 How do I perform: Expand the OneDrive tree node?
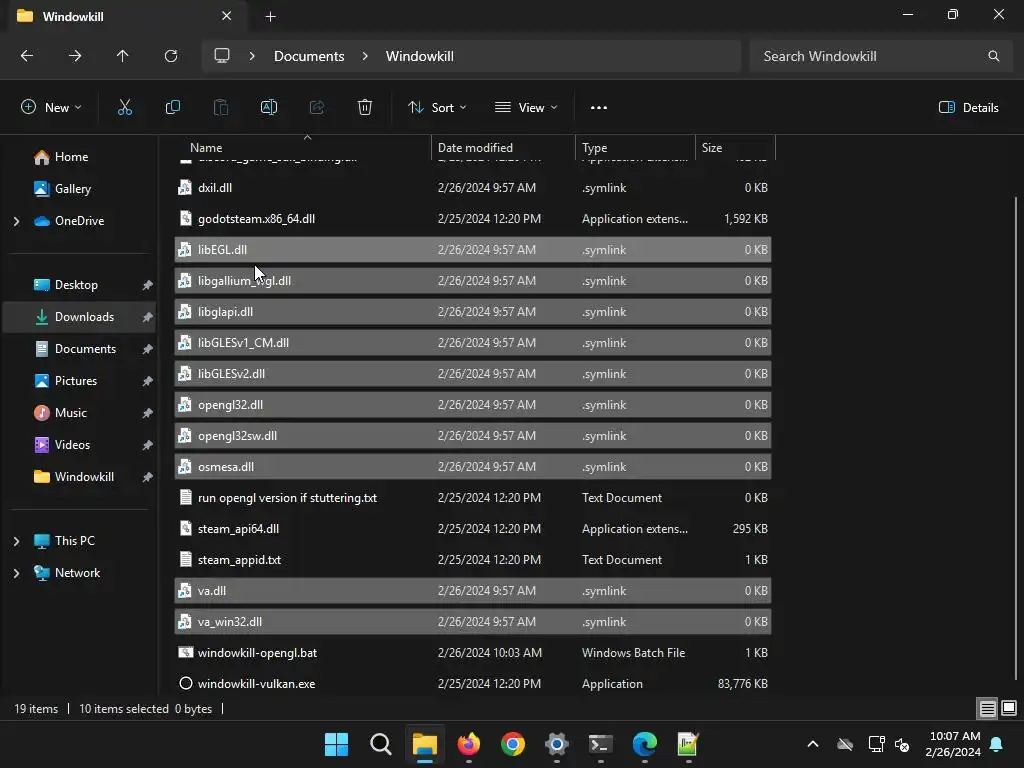(16, 221)
